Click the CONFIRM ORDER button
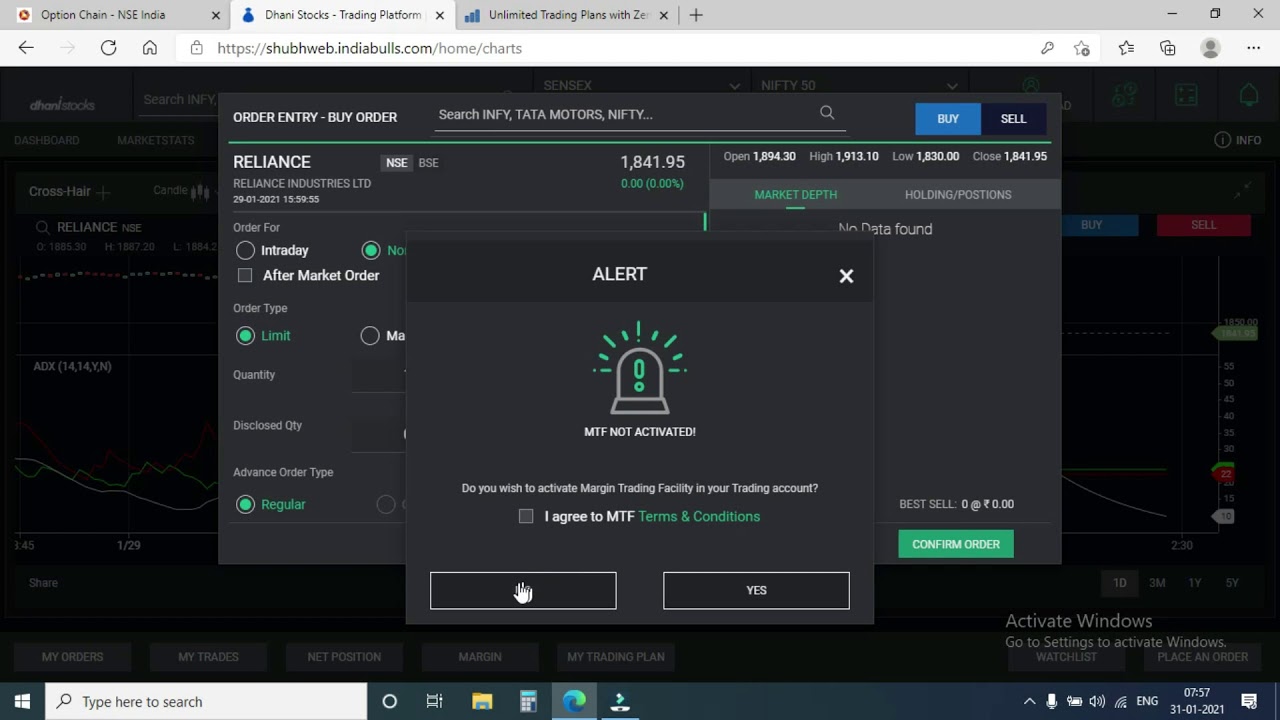The width and height of the screenshot is (1280, 720). click(x=956, y=544)
